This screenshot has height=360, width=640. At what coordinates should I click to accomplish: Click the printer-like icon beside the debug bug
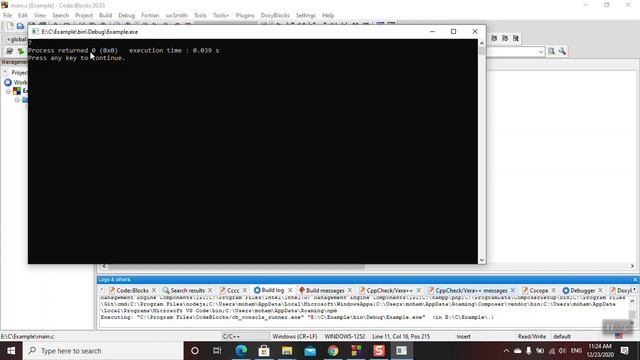click(9, 51)
